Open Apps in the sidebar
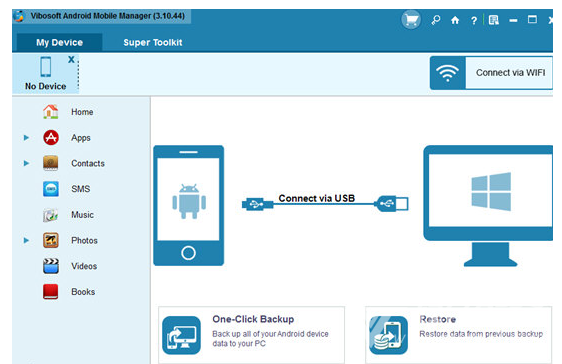 [x=81, y=138]
